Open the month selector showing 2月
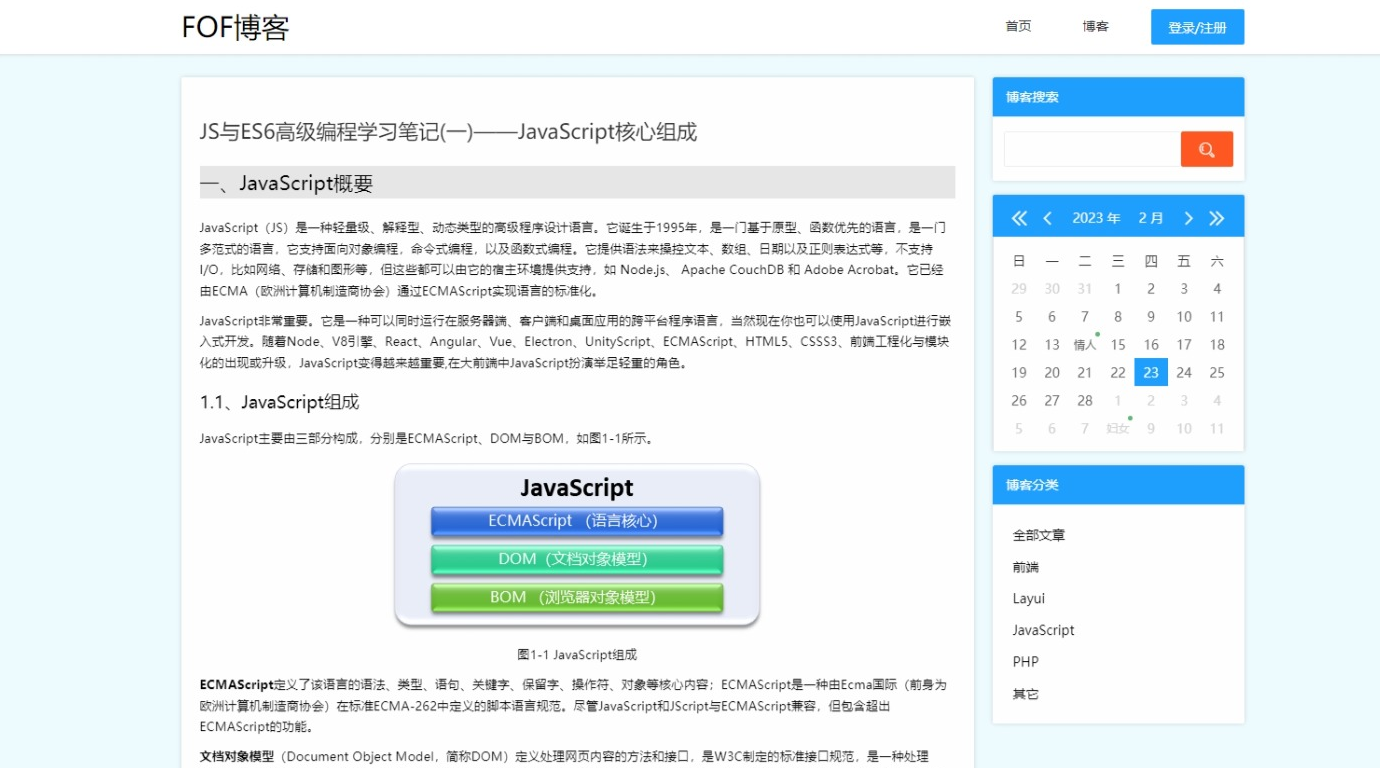This screenshot has width=1380, height=768. (x=1151, y=218)
